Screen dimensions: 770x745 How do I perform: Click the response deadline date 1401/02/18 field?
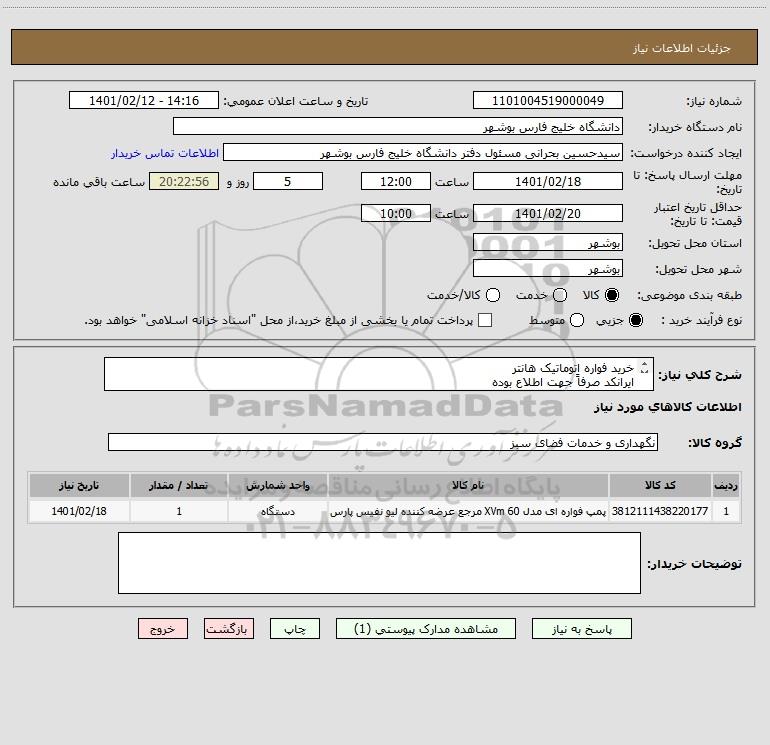[548, 182]
